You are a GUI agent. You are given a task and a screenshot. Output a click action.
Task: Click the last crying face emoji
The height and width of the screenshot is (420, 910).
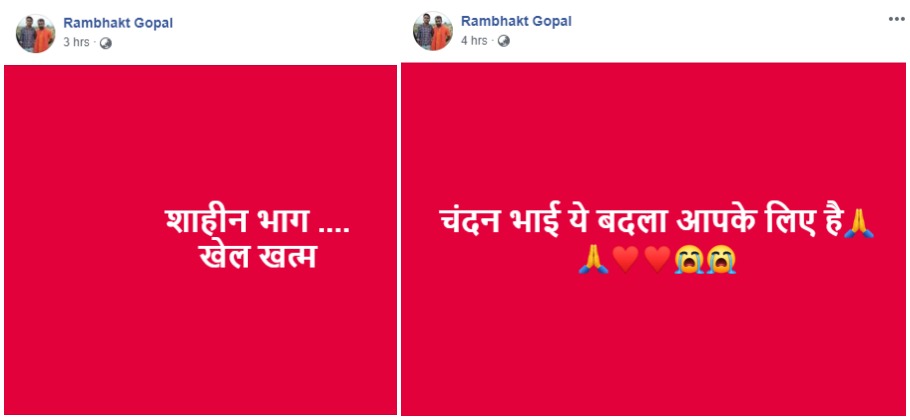pos(721,260)
